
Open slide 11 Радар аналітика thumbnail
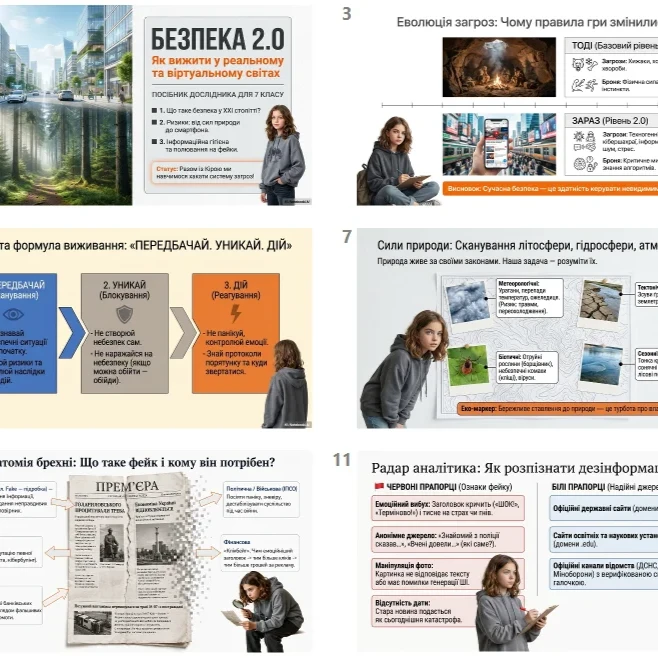[x=507, y=551]
